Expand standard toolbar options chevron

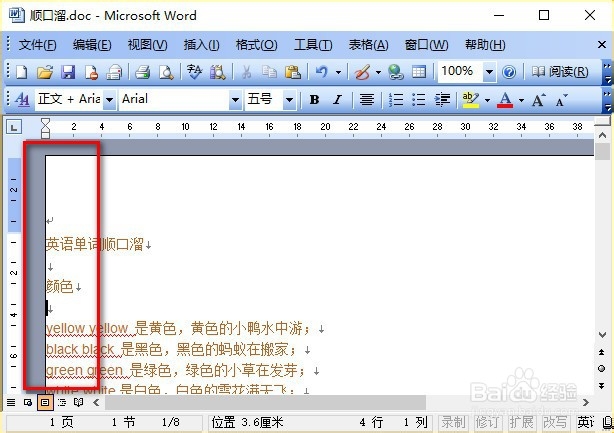coord(607,72)
